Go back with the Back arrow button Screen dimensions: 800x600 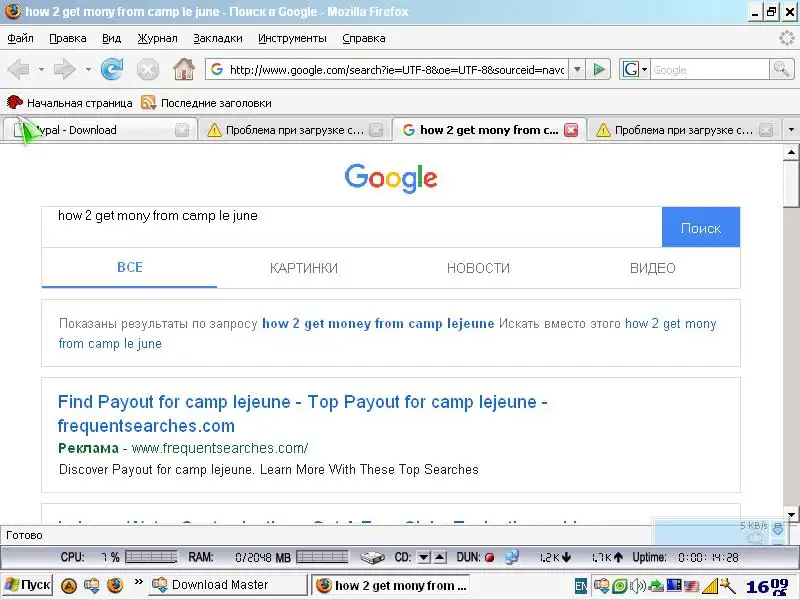(19, 69)
